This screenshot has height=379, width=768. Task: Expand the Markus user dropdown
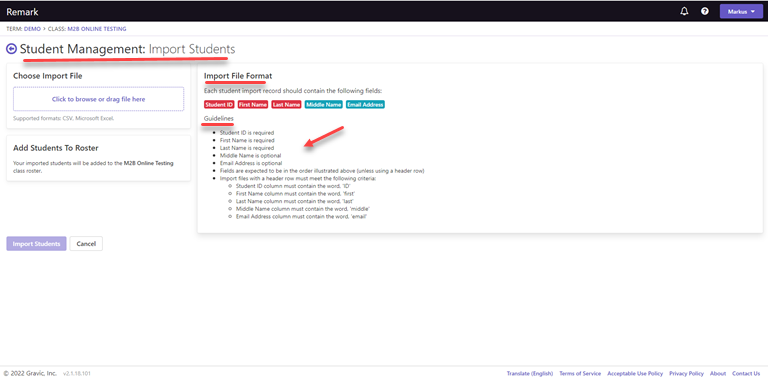pos(741,11)
